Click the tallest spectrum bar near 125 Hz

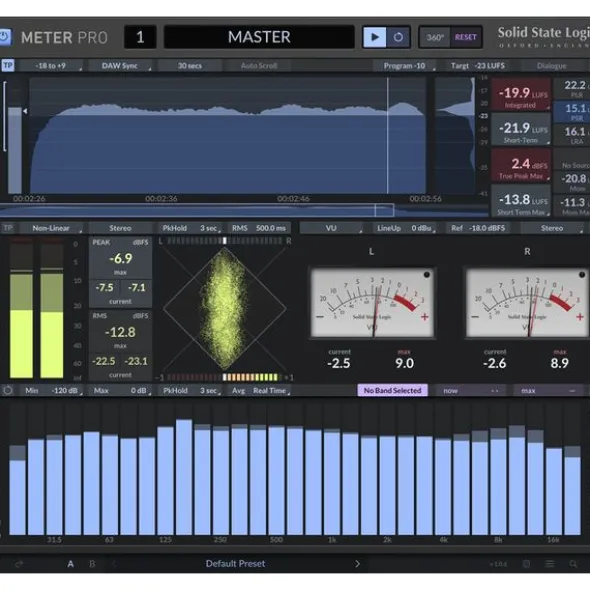[x=184, y=477]
